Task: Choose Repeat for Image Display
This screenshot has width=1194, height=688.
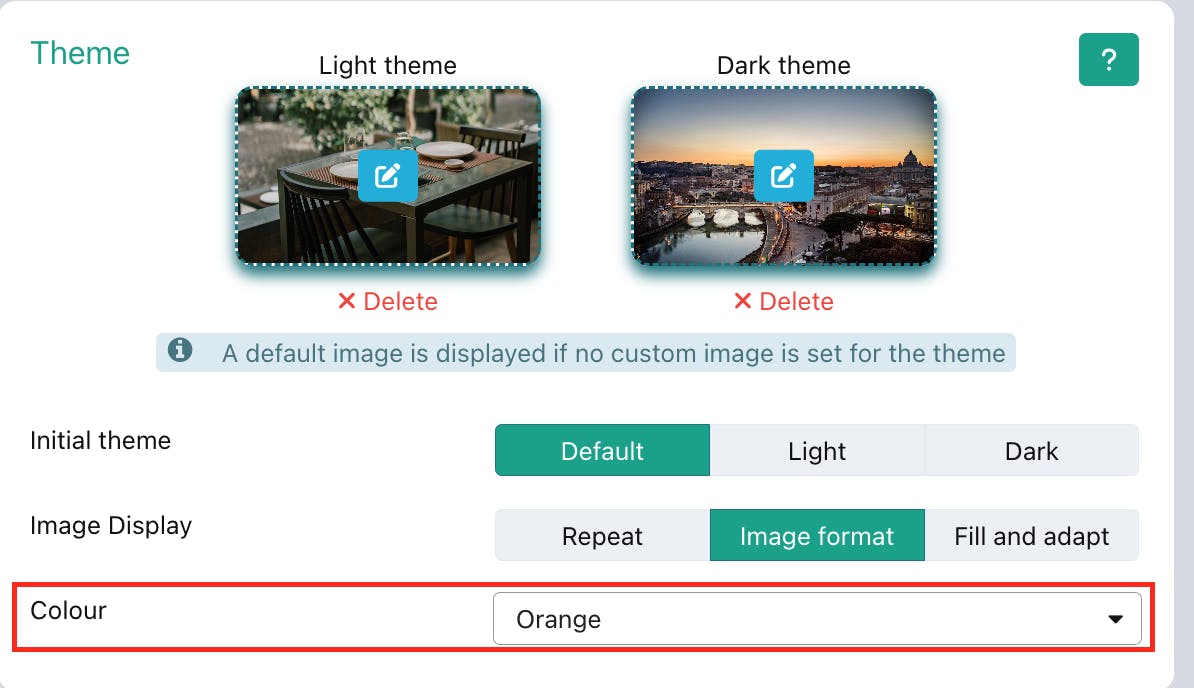Action: point(602,536)
